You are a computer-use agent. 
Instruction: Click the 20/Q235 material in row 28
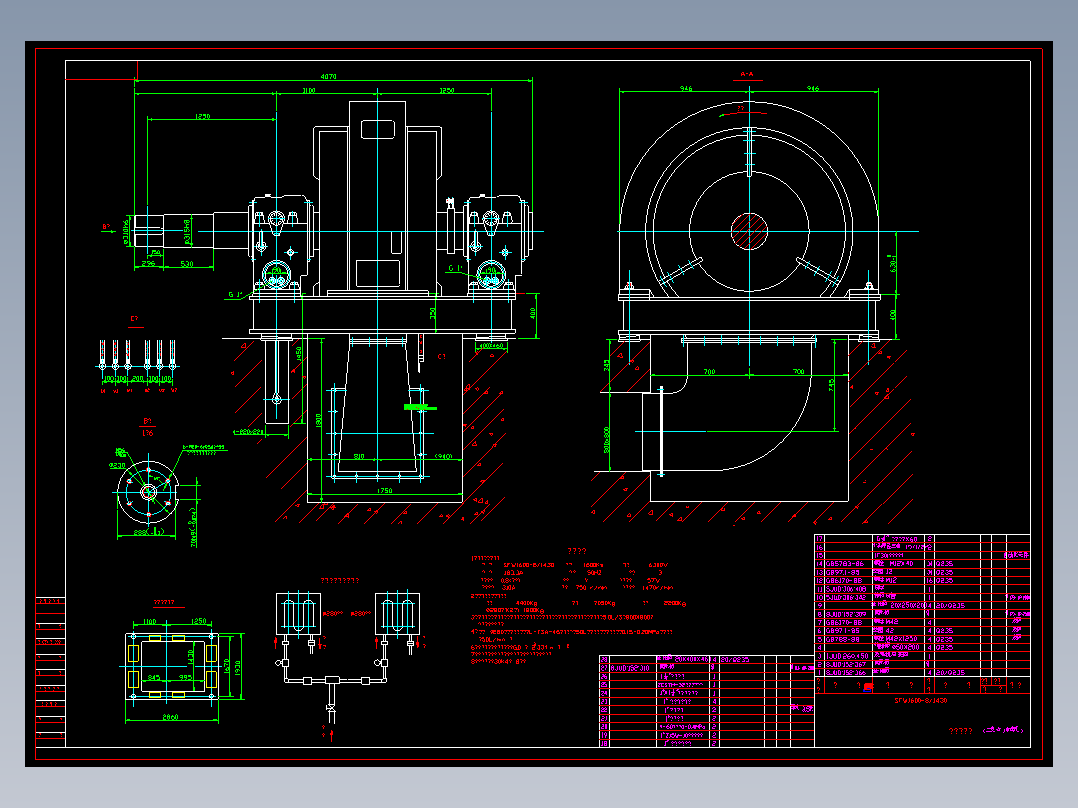pos(735,659)
